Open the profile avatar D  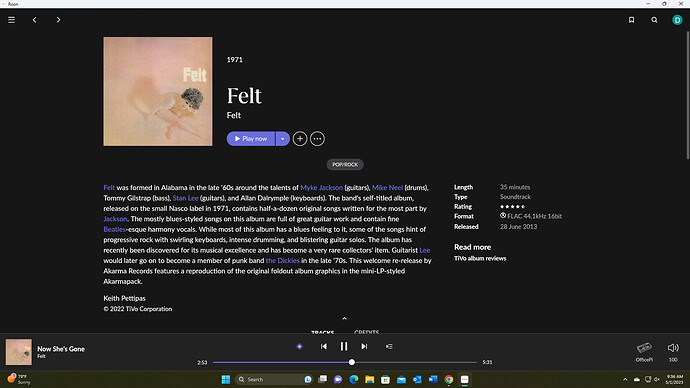pyautogui.click(x=677, y=20)
